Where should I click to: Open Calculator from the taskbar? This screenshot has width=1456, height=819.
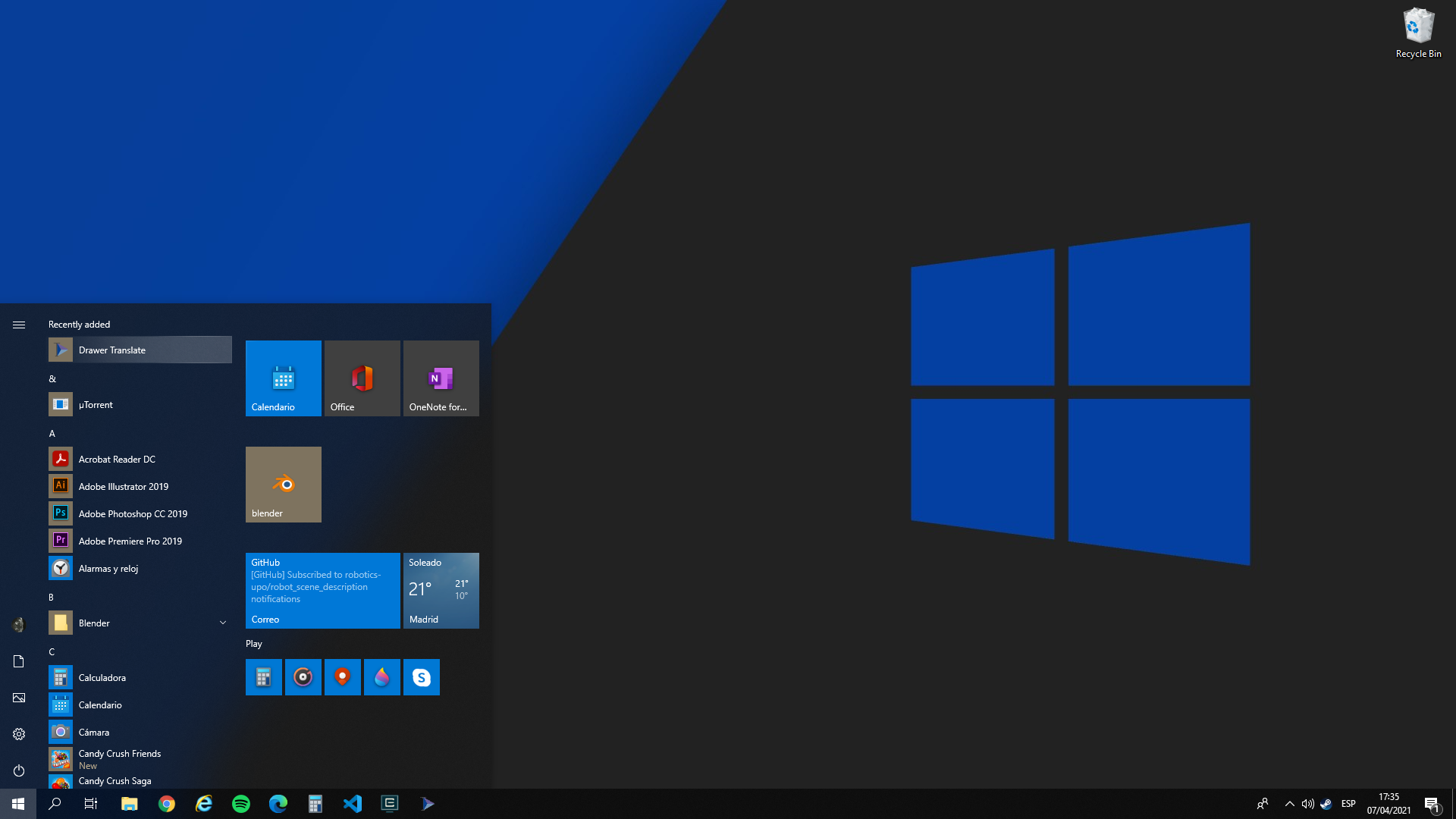(315, 804)
